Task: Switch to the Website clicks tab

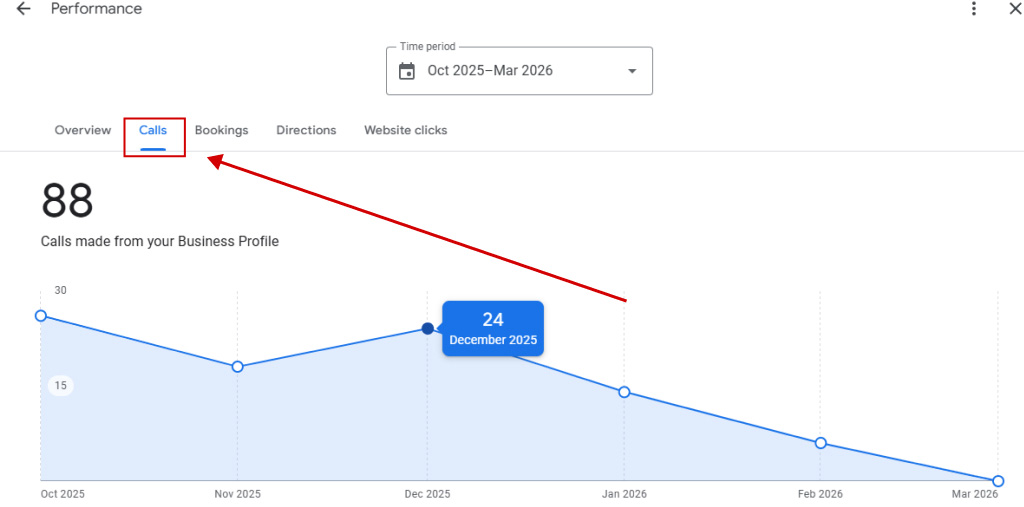Action: (405, 130)
